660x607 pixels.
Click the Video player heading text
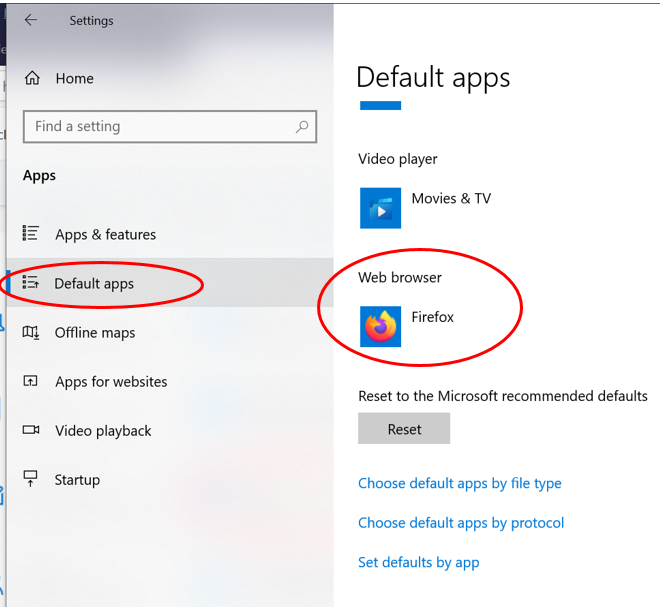click(398, 159)
